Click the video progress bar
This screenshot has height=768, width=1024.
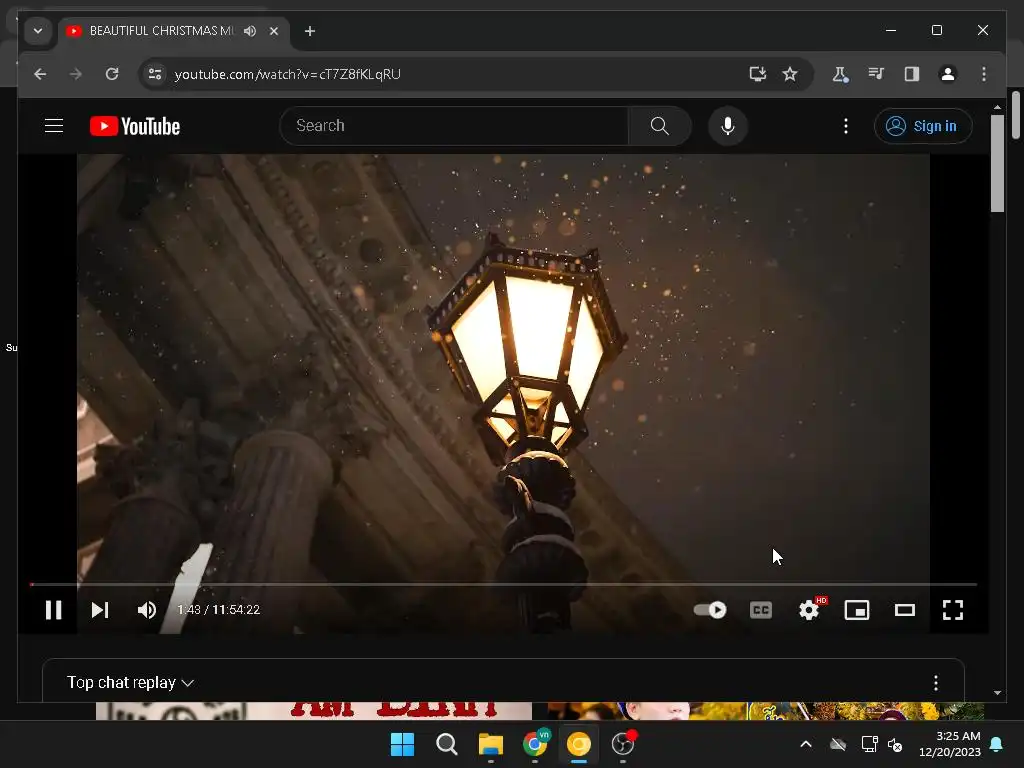point(503,584)
